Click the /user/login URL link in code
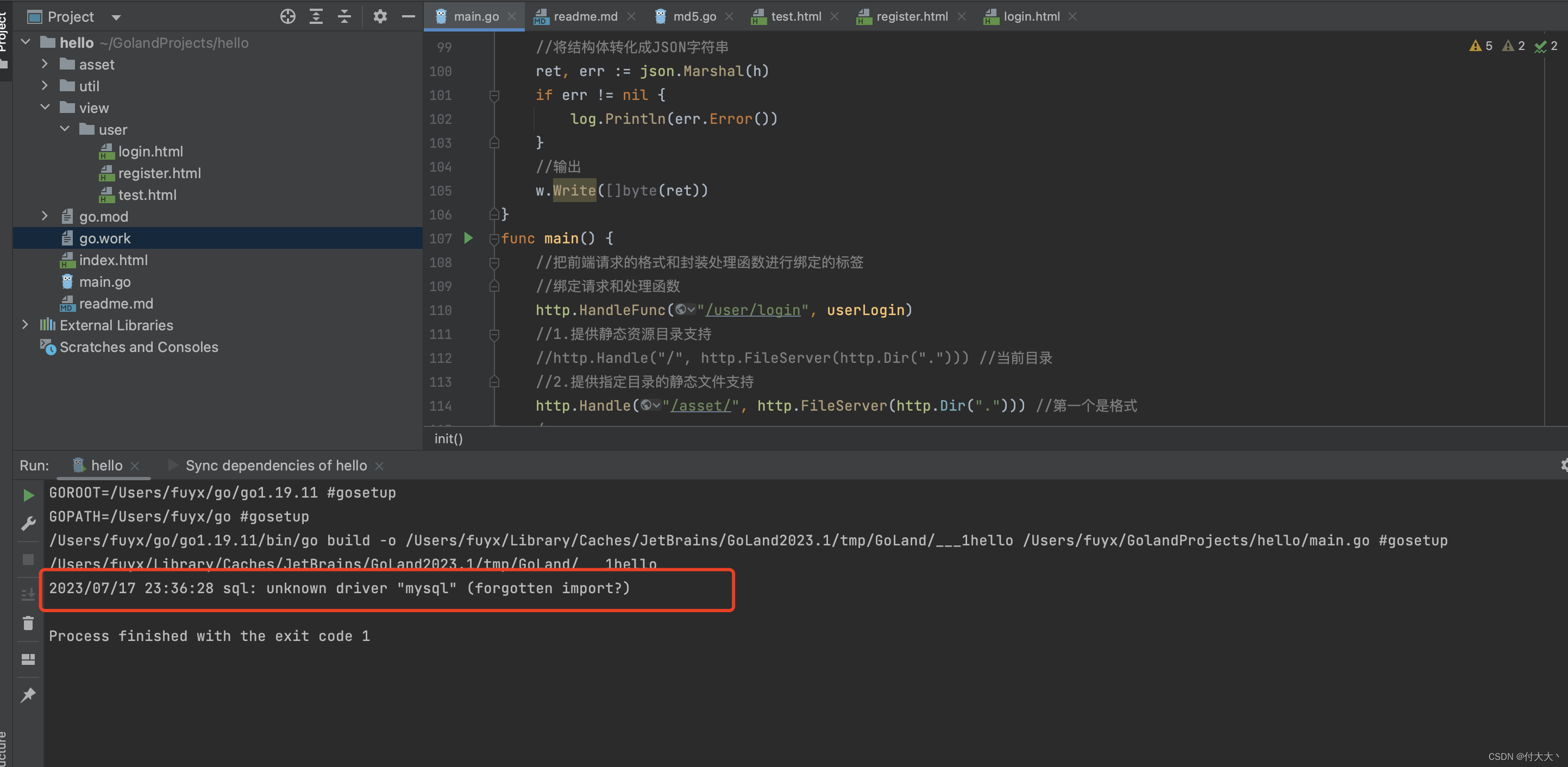The image size is (1568, 767). pyautogui.click(x=753, y=310)
